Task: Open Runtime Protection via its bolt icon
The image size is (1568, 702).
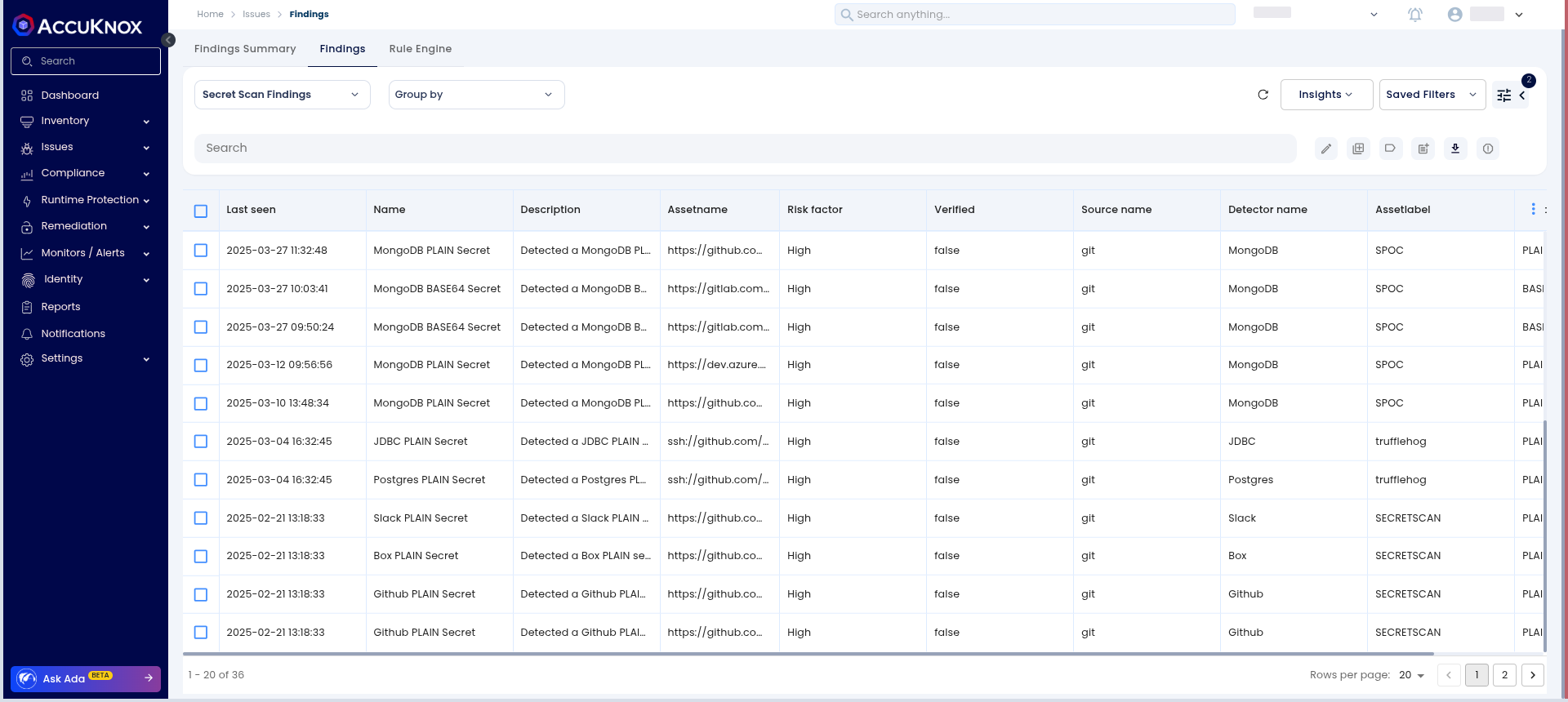Action: pos(27,201)
